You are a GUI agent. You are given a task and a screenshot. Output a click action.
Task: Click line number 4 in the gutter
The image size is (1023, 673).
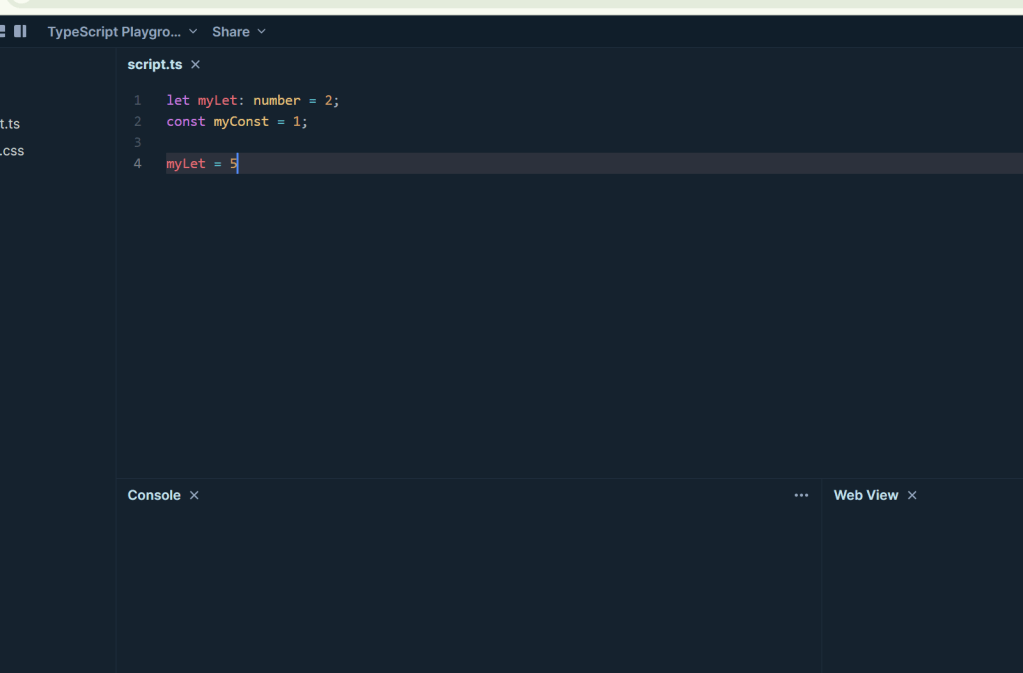click(x=138, y=163)
